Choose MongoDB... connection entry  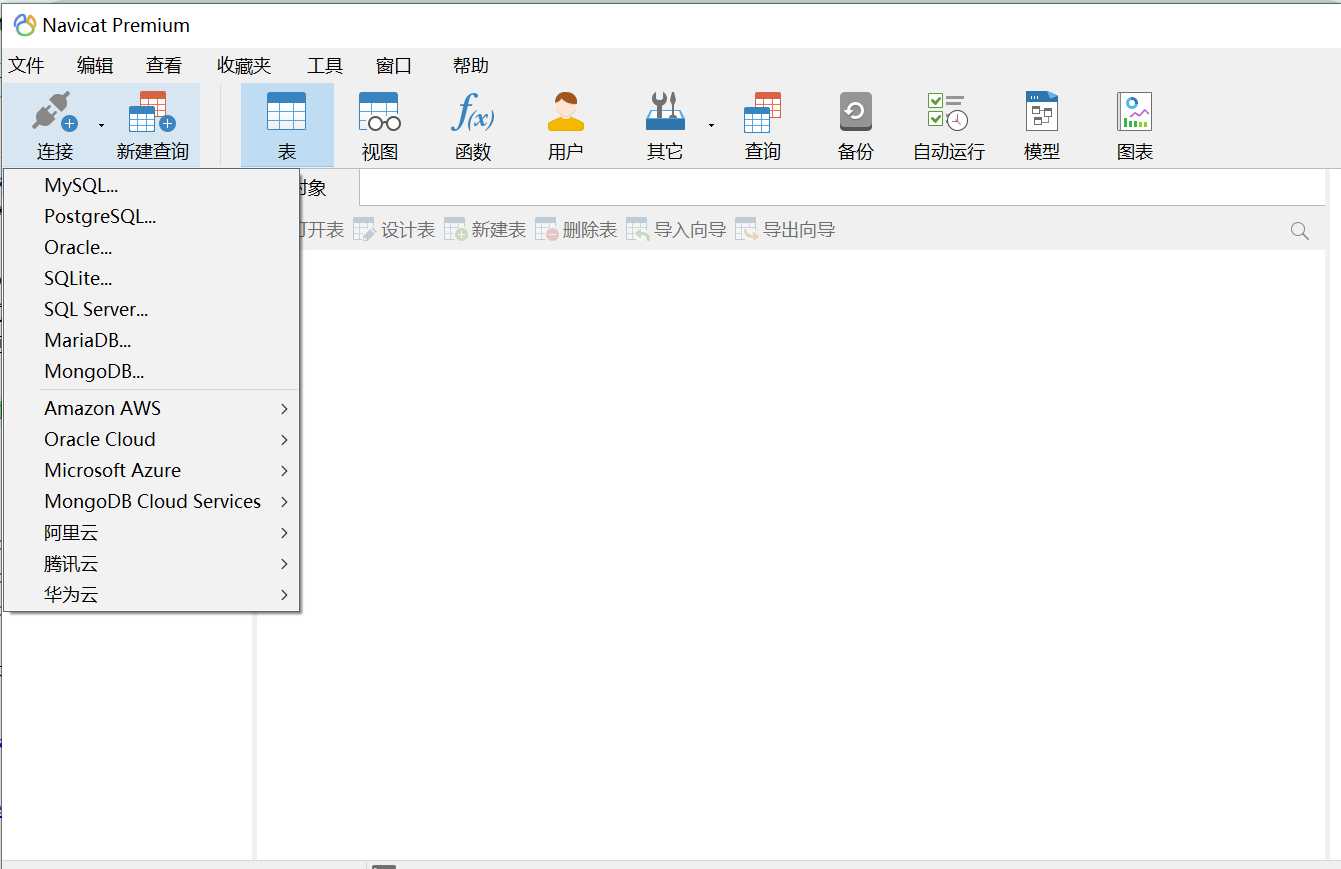coord(152,371)
